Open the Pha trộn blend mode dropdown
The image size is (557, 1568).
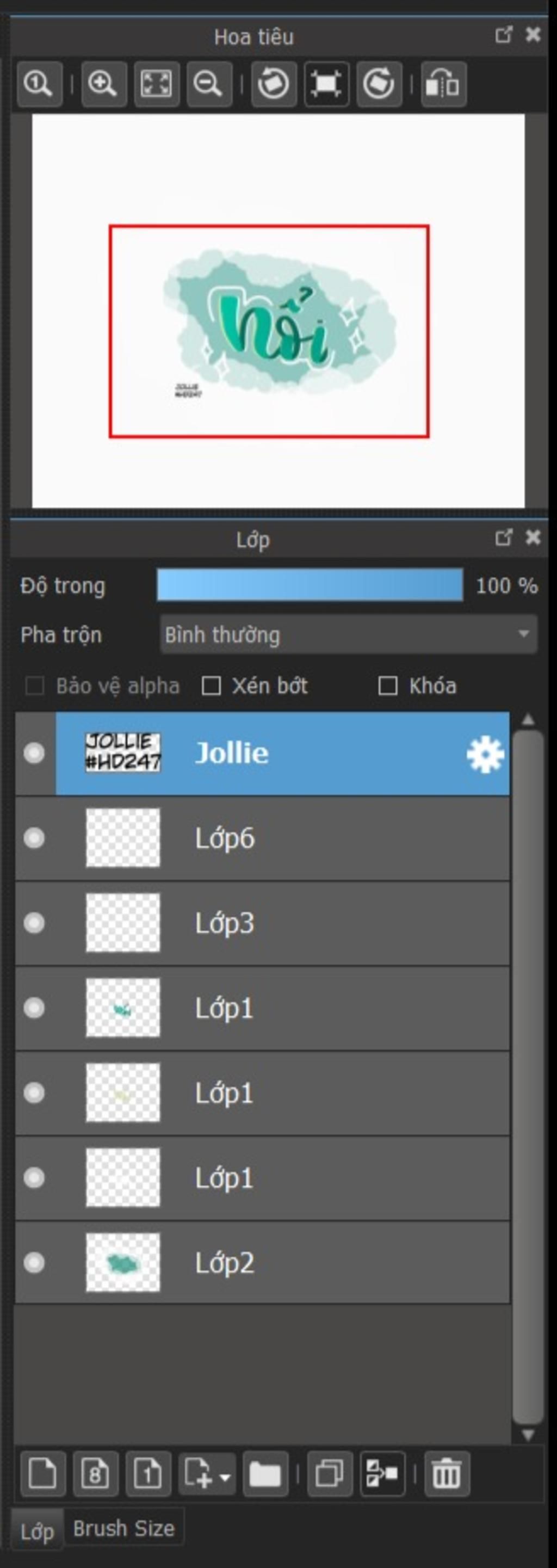[348, 634]
